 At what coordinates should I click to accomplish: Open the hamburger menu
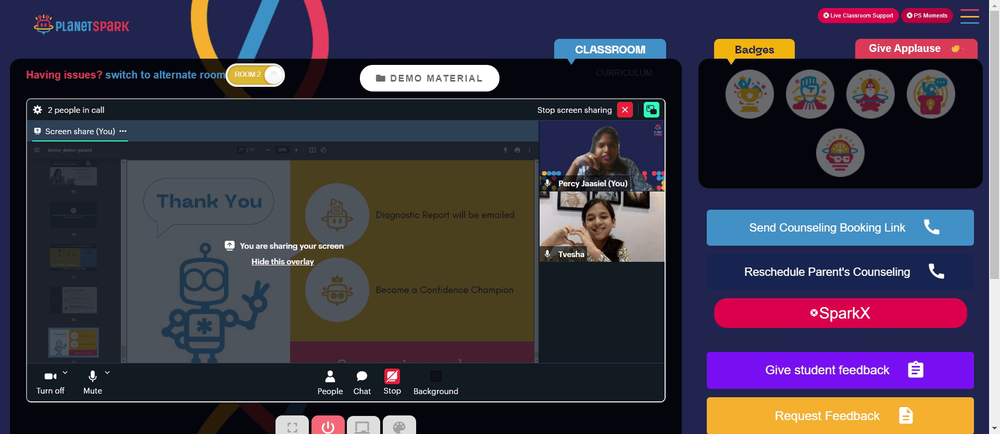[969, 16]
